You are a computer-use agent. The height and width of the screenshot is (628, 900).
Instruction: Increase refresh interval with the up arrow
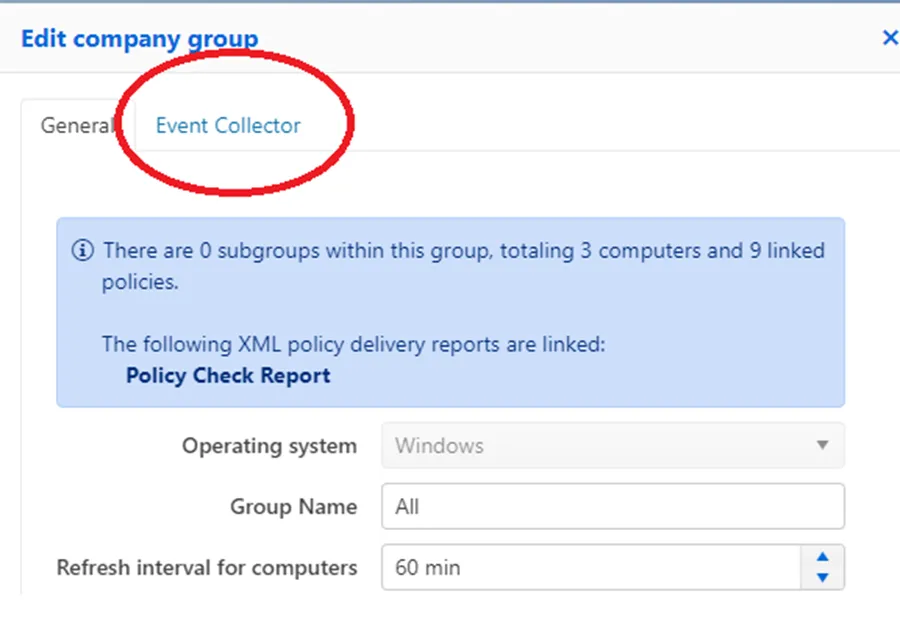(822, 557)
